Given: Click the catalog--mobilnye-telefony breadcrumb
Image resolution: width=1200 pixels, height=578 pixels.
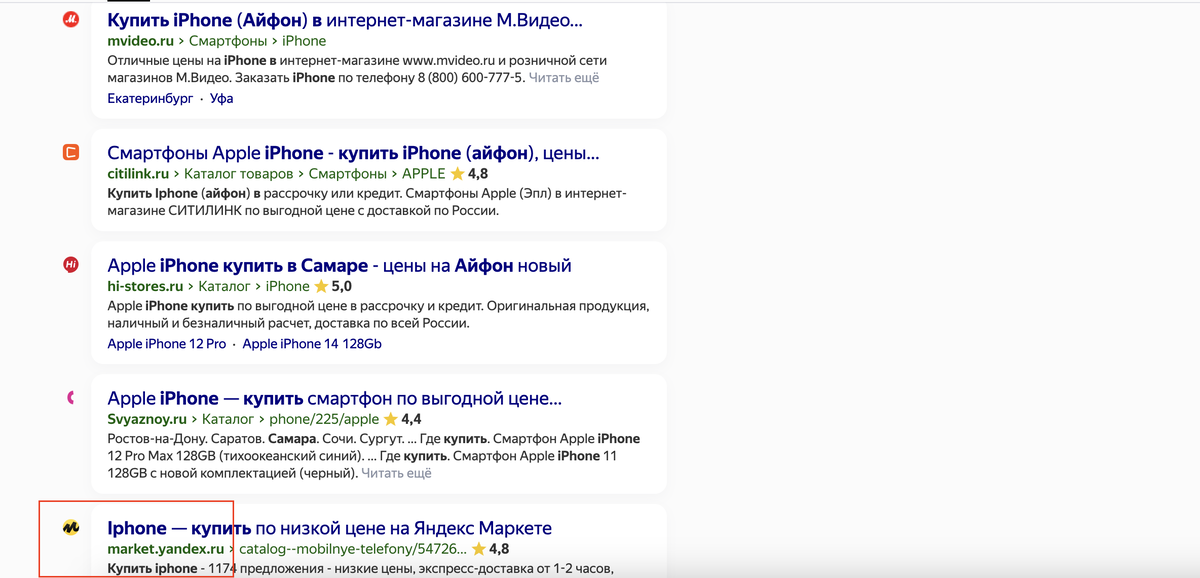Looking at the screenshot, I should 353,549.
